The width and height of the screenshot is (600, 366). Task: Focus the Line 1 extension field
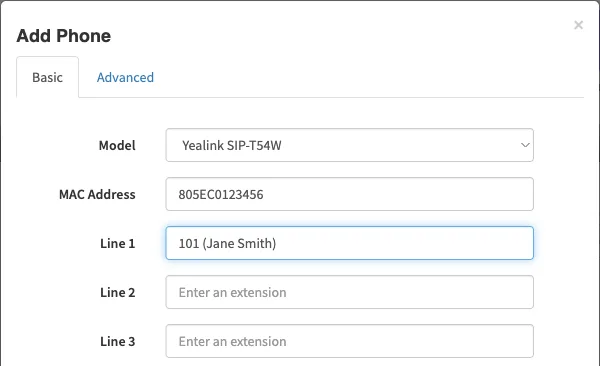coord(349,243)
